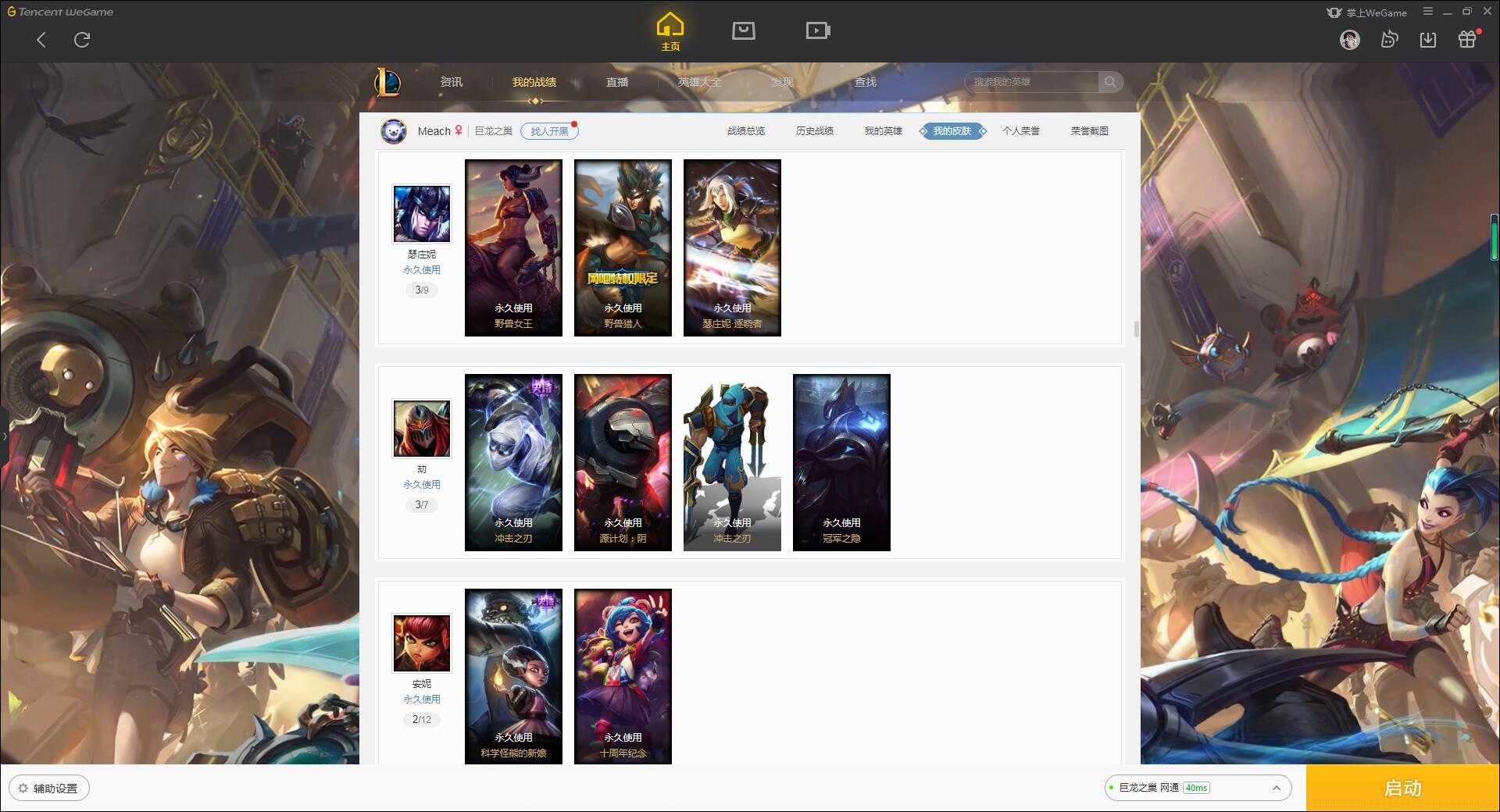Click 3/9 skin count under 瑟庄妮
This screenshot has width=1500, height=812.
422,290
